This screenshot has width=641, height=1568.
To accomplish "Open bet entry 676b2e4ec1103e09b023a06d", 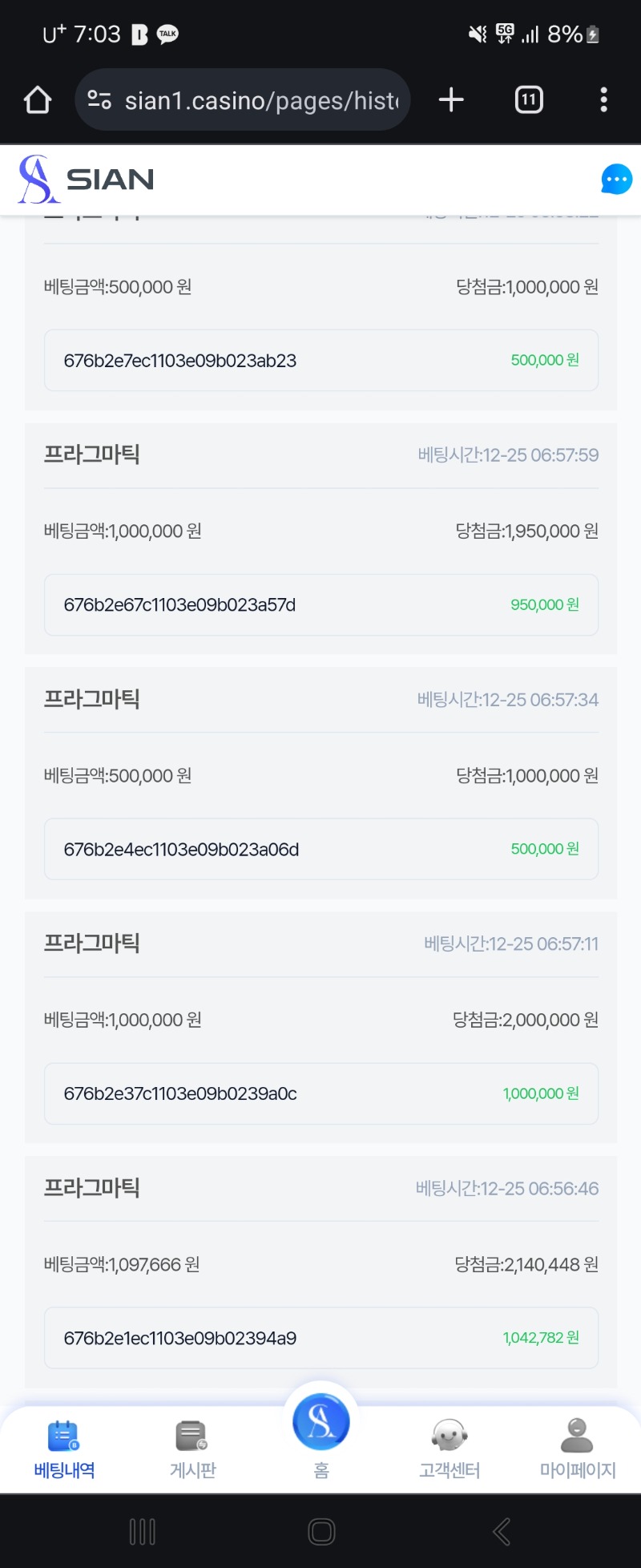I will click(321, 849).
